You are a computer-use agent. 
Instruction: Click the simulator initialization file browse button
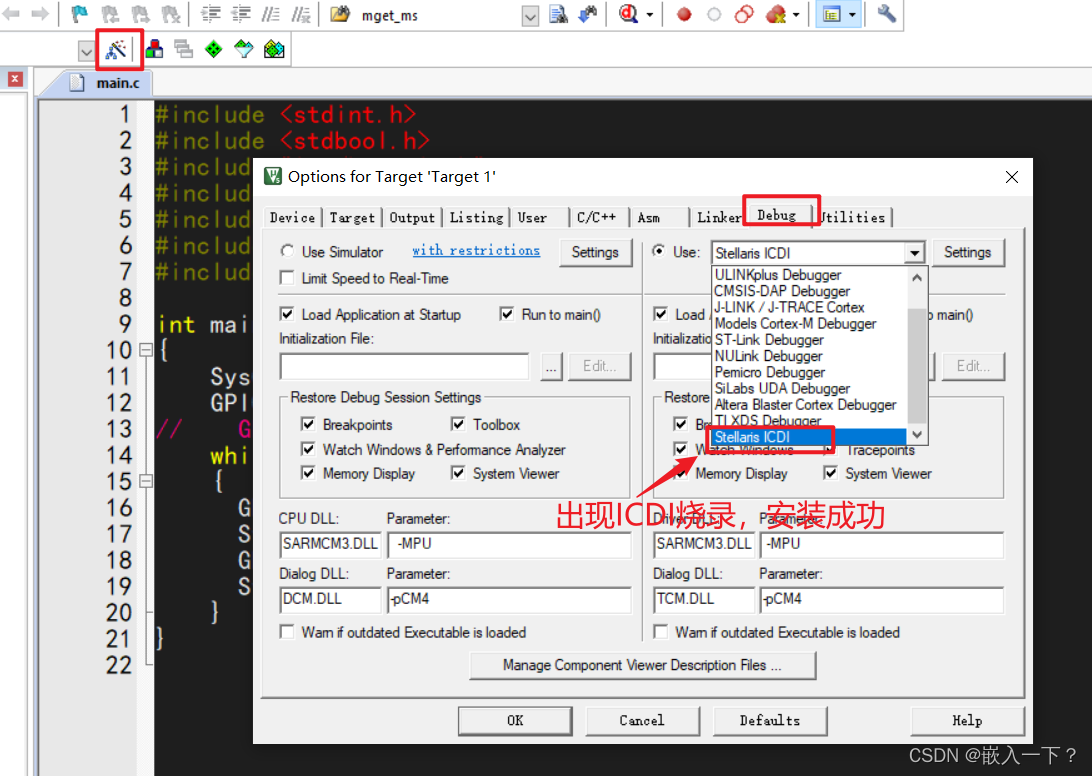point(551,366)
